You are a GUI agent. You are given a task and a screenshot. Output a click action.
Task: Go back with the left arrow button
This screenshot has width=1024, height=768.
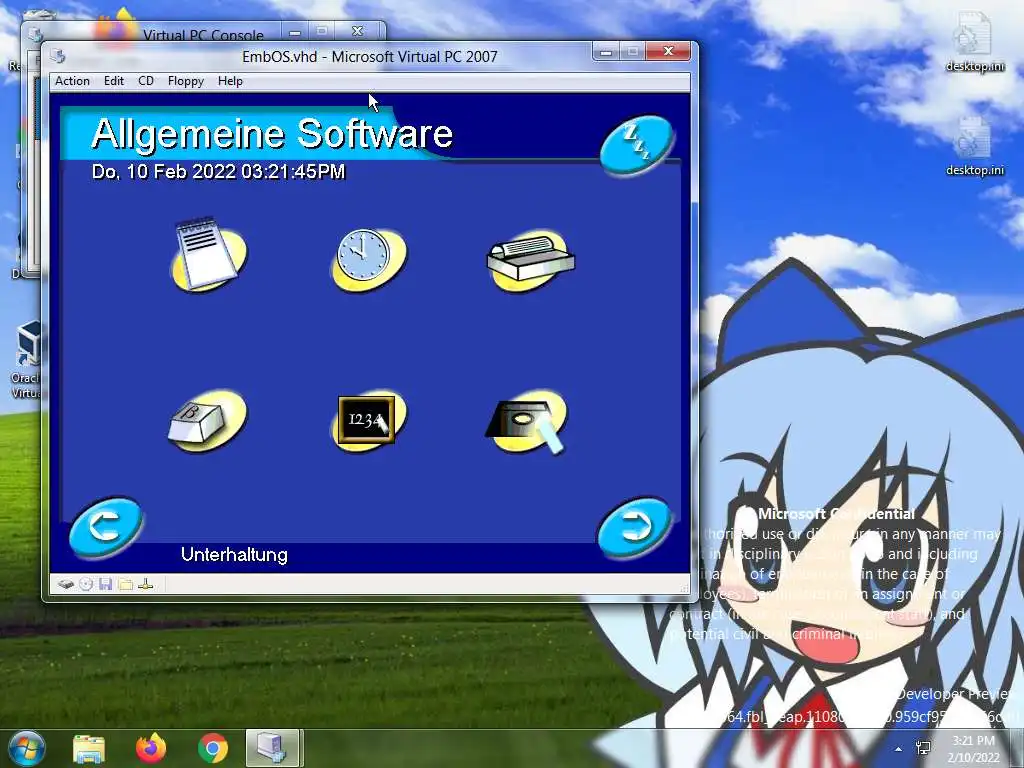point(106,526)
